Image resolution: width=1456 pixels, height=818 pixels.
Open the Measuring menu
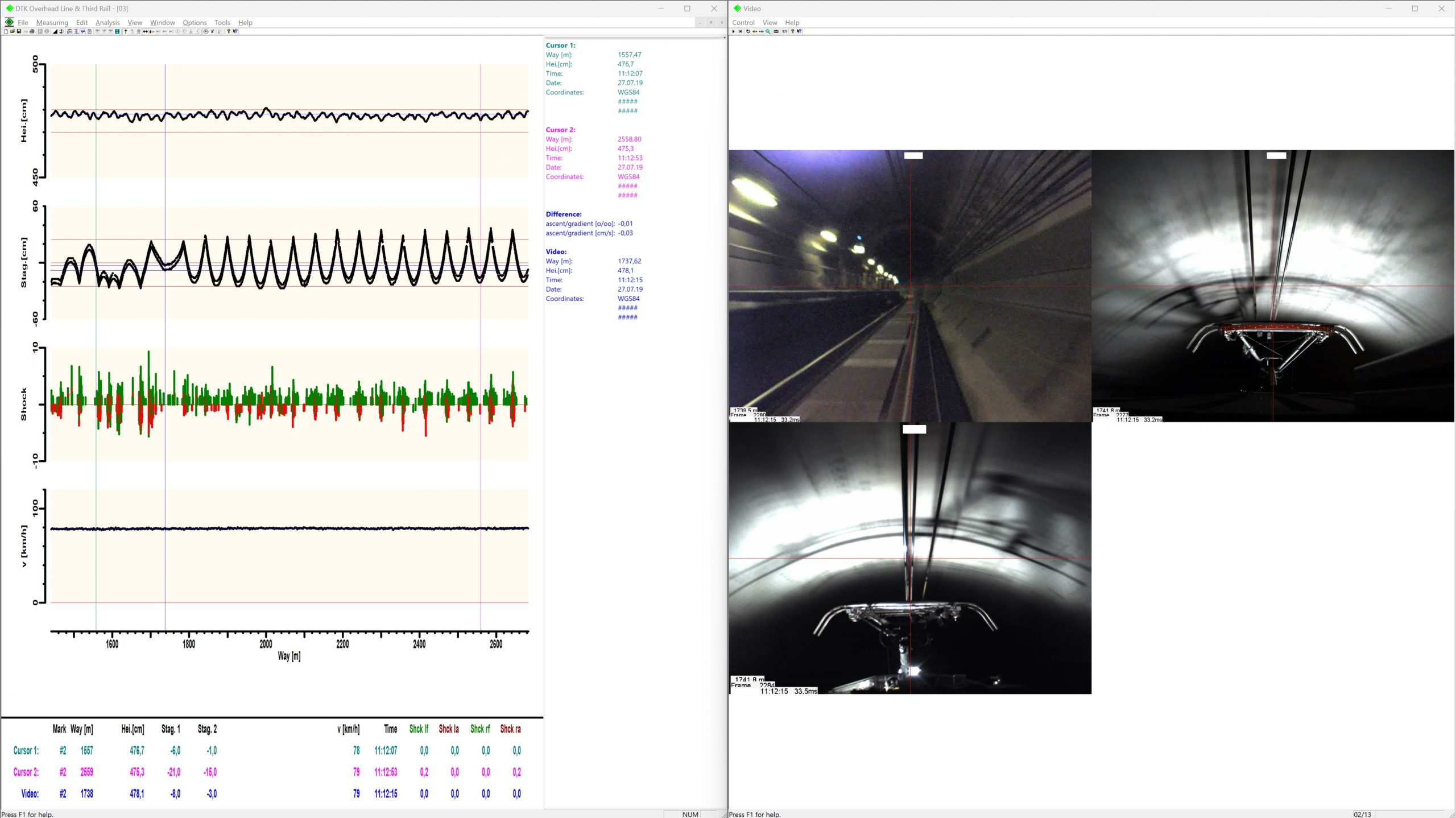[x=52, y=23]
